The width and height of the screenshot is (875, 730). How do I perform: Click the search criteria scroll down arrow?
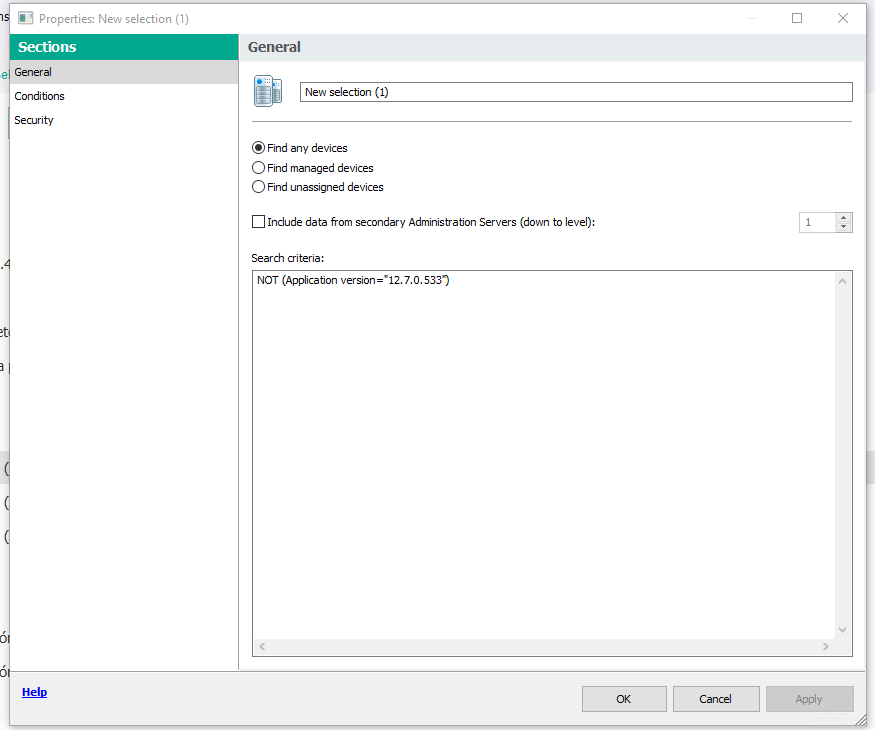[x=843, y=630]
